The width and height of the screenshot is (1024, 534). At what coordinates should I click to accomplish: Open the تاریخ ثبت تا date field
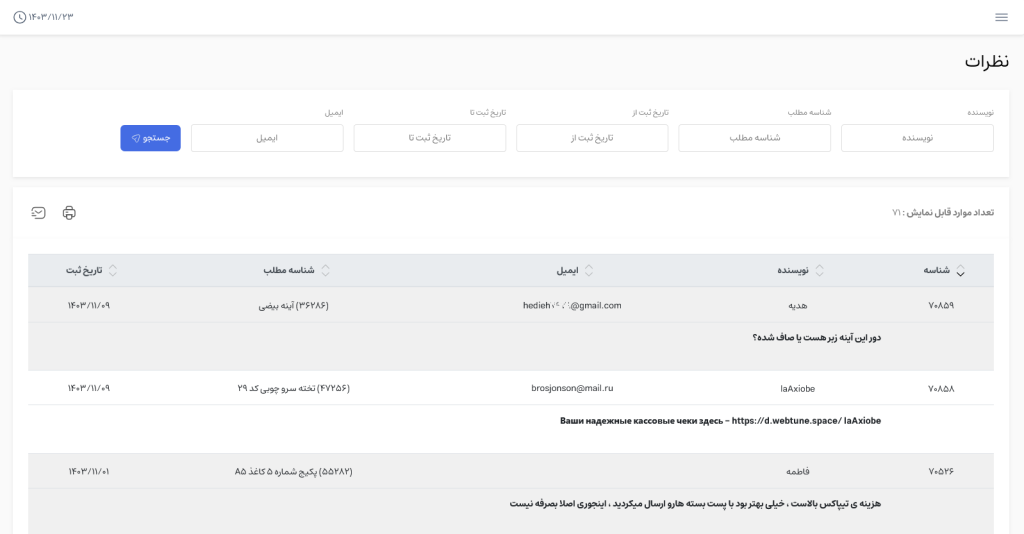(x=429, y=138)
